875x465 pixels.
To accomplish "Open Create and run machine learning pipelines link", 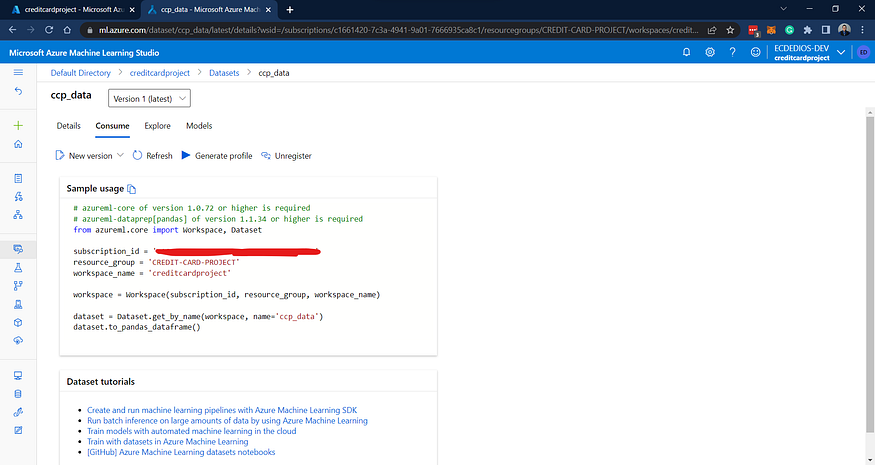I will [x=222, y=410].
